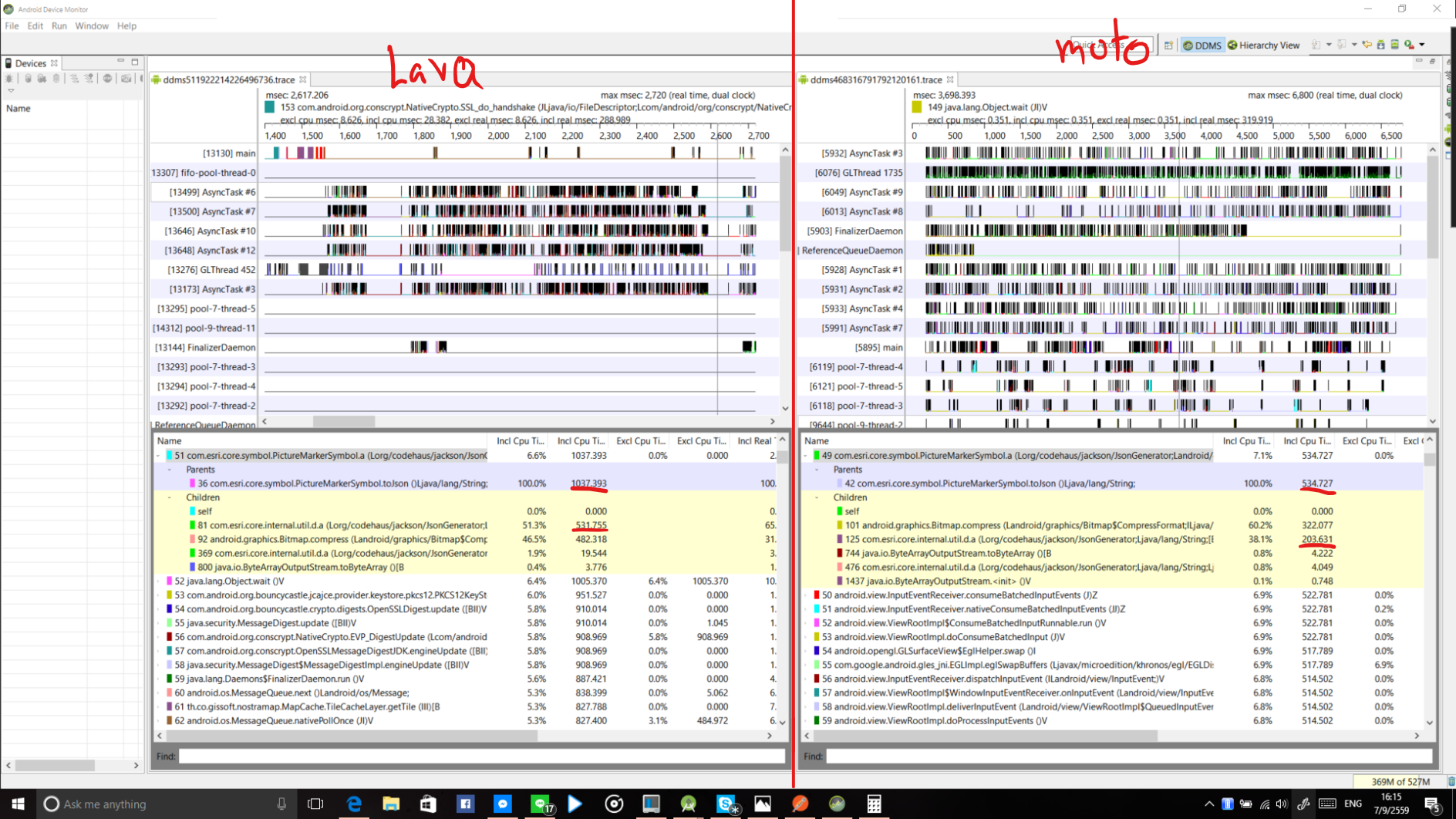The image size is (1456, 819).
Task: Select 52 java.lang.Object.wait row in left trace
Action: [466, 581]
